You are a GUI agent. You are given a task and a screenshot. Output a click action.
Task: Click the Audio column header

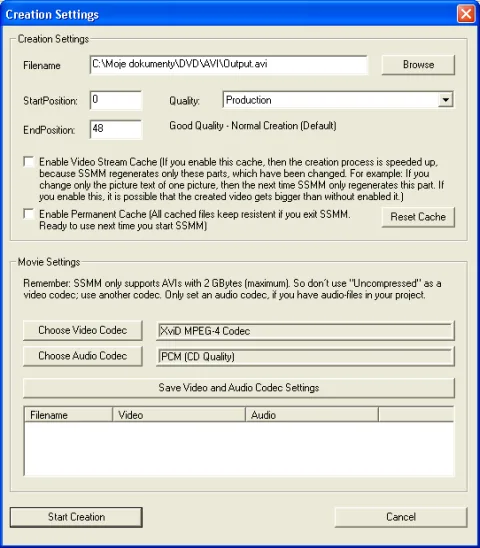coord(311,415)
